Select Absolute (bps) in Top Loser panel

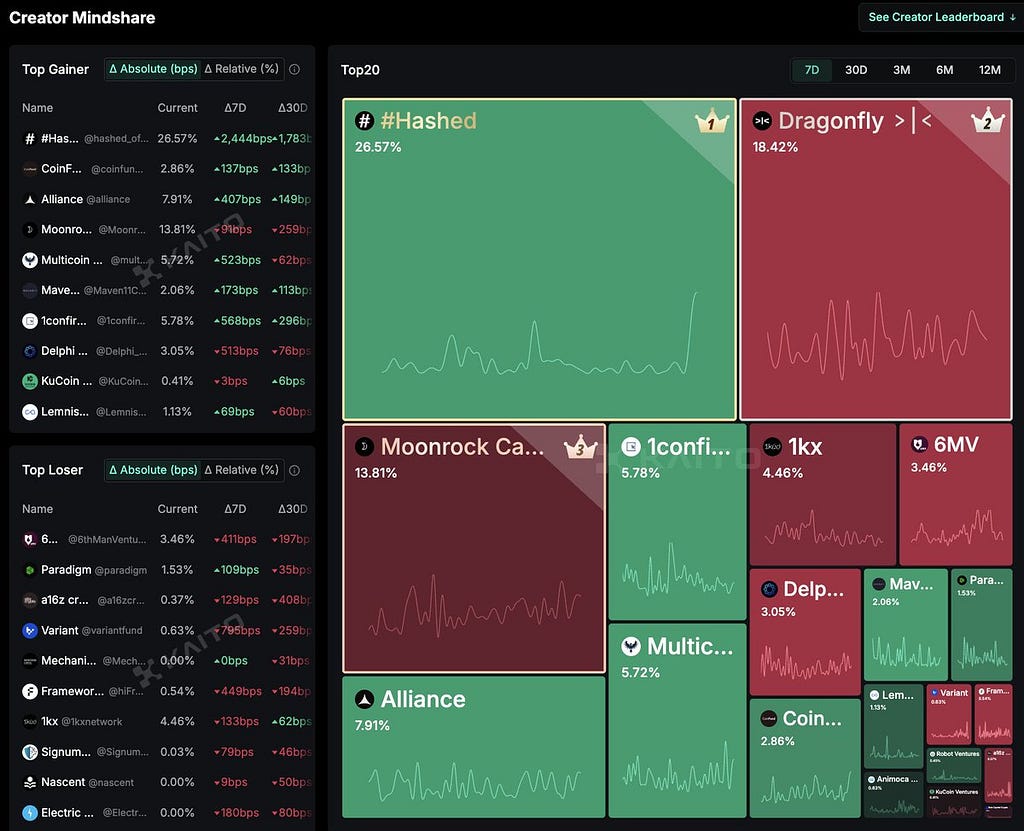pyautogui.click(x=153, y=470)
